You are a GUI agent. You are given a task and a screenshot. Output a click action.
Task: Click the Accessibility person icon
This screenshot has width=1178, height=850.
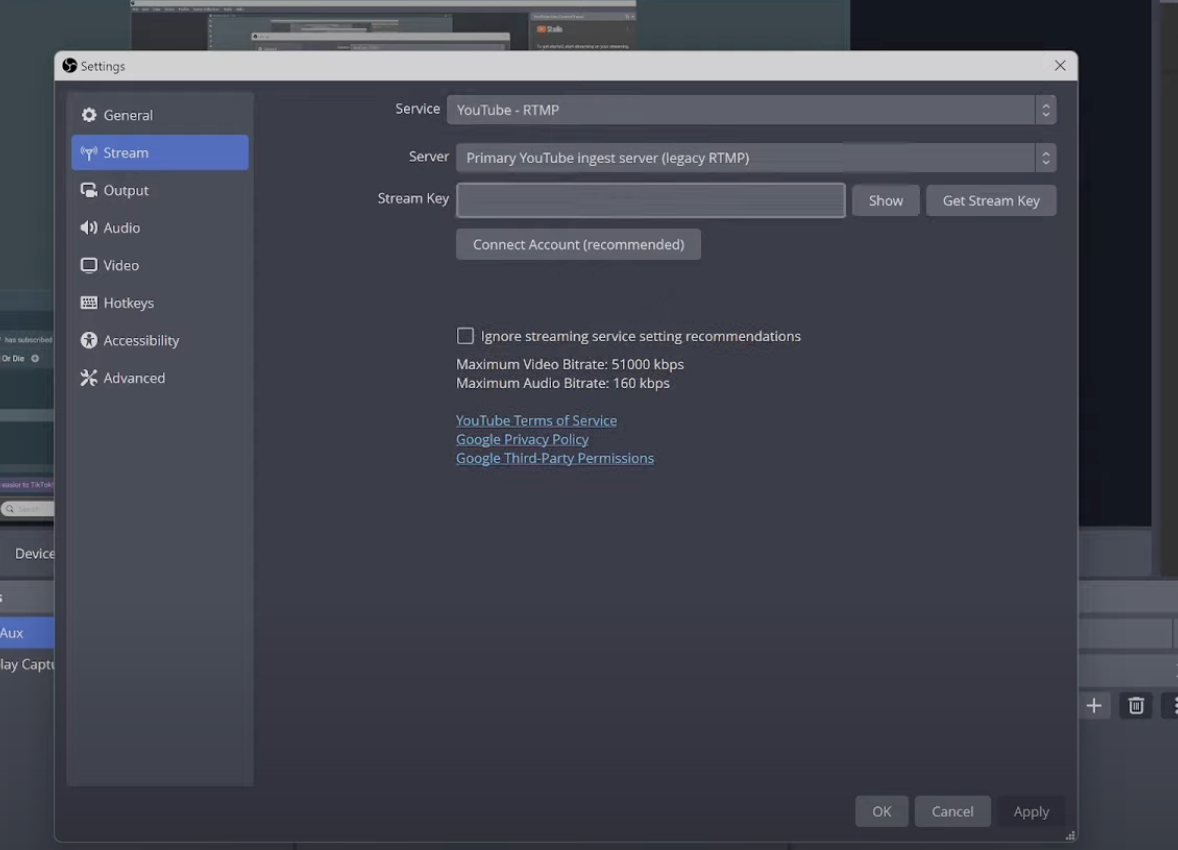(89, 340)
